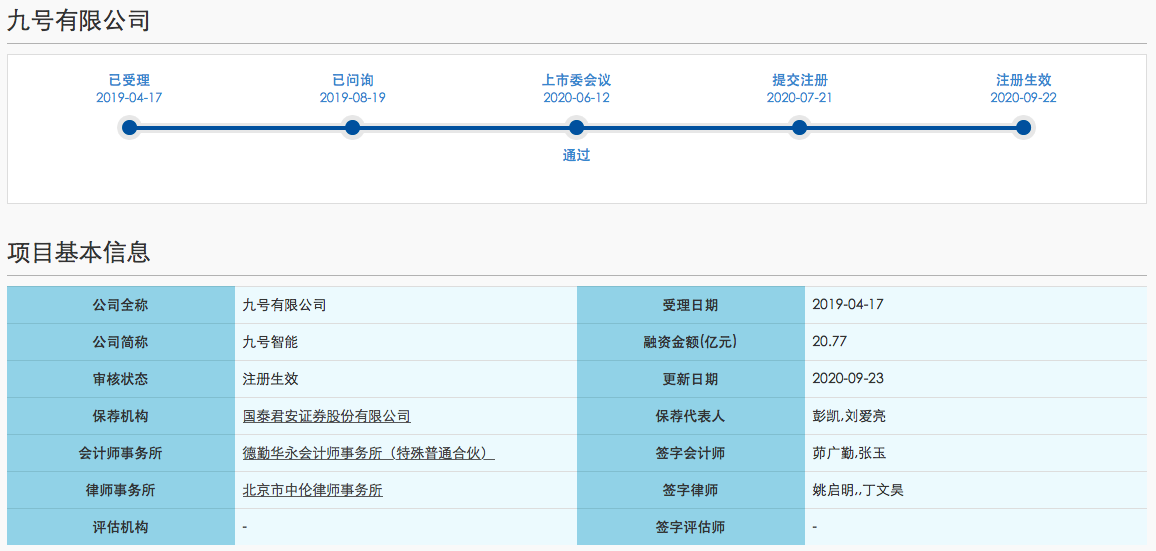Select date 2020-07-21 under 提交注册

(x=799, y=98)
